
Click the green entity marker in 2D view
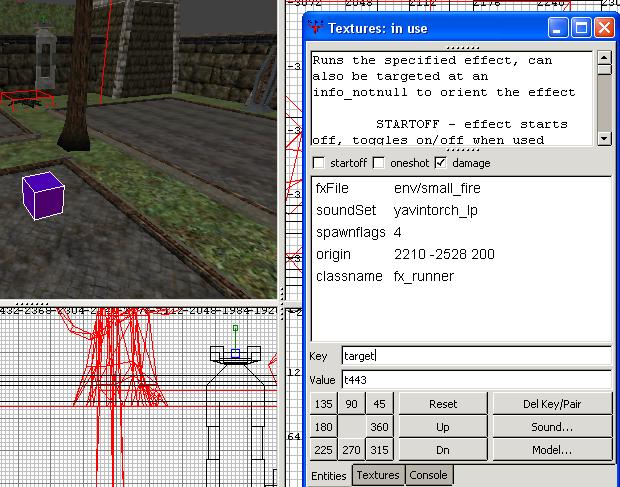click(235, 328)
